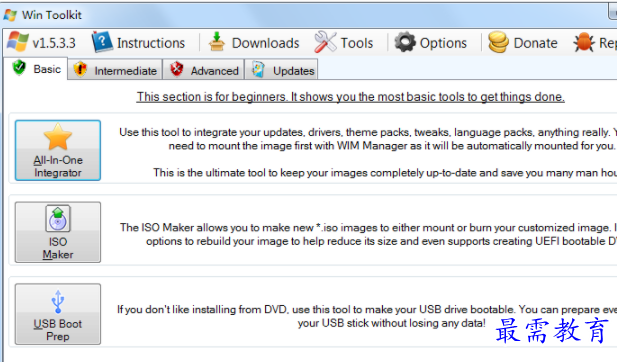
Task: Switch to the Basic tab
Action: pos(36,69)
